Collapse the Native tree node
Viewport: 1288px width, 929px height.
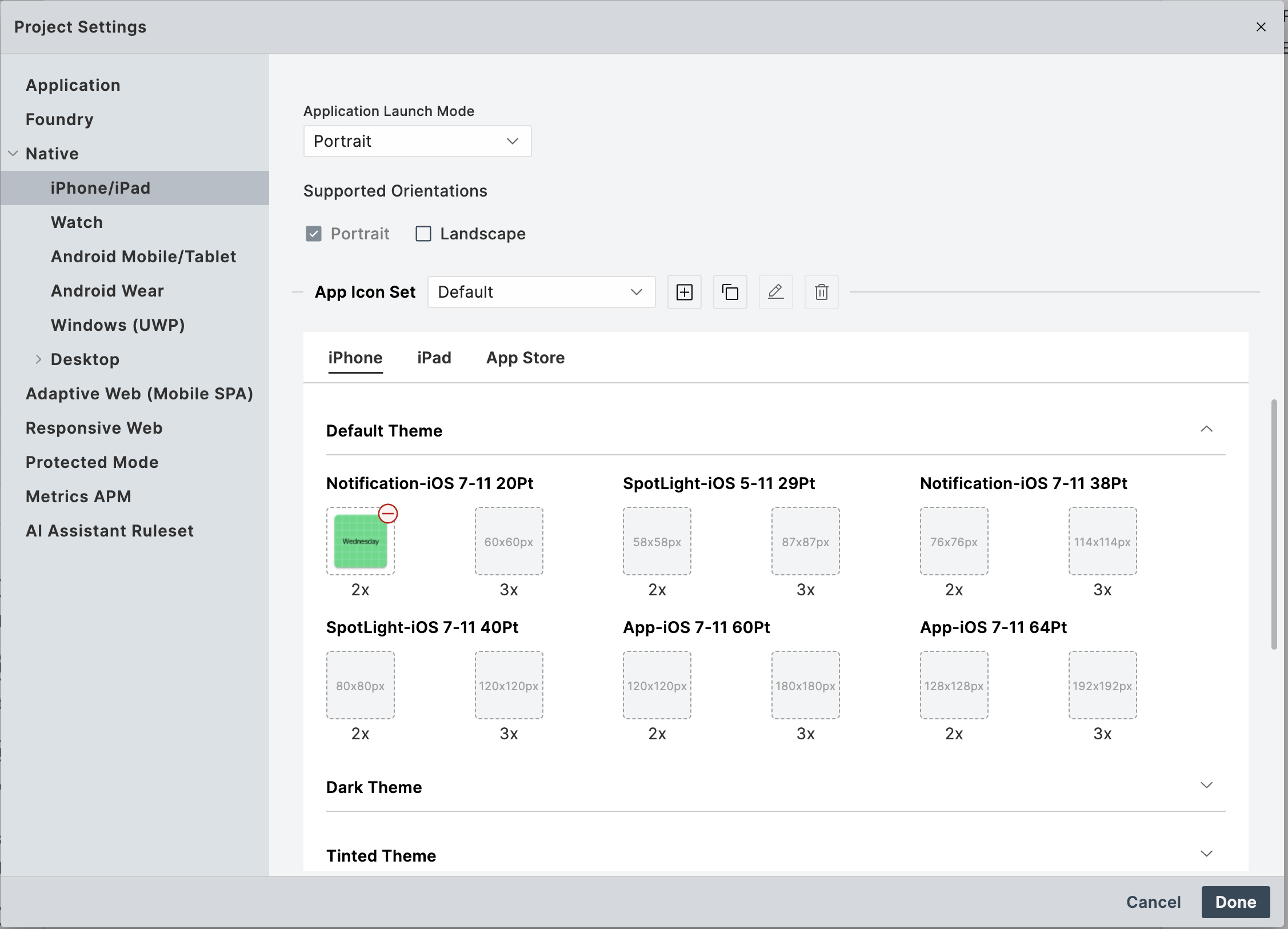point(13,154)
